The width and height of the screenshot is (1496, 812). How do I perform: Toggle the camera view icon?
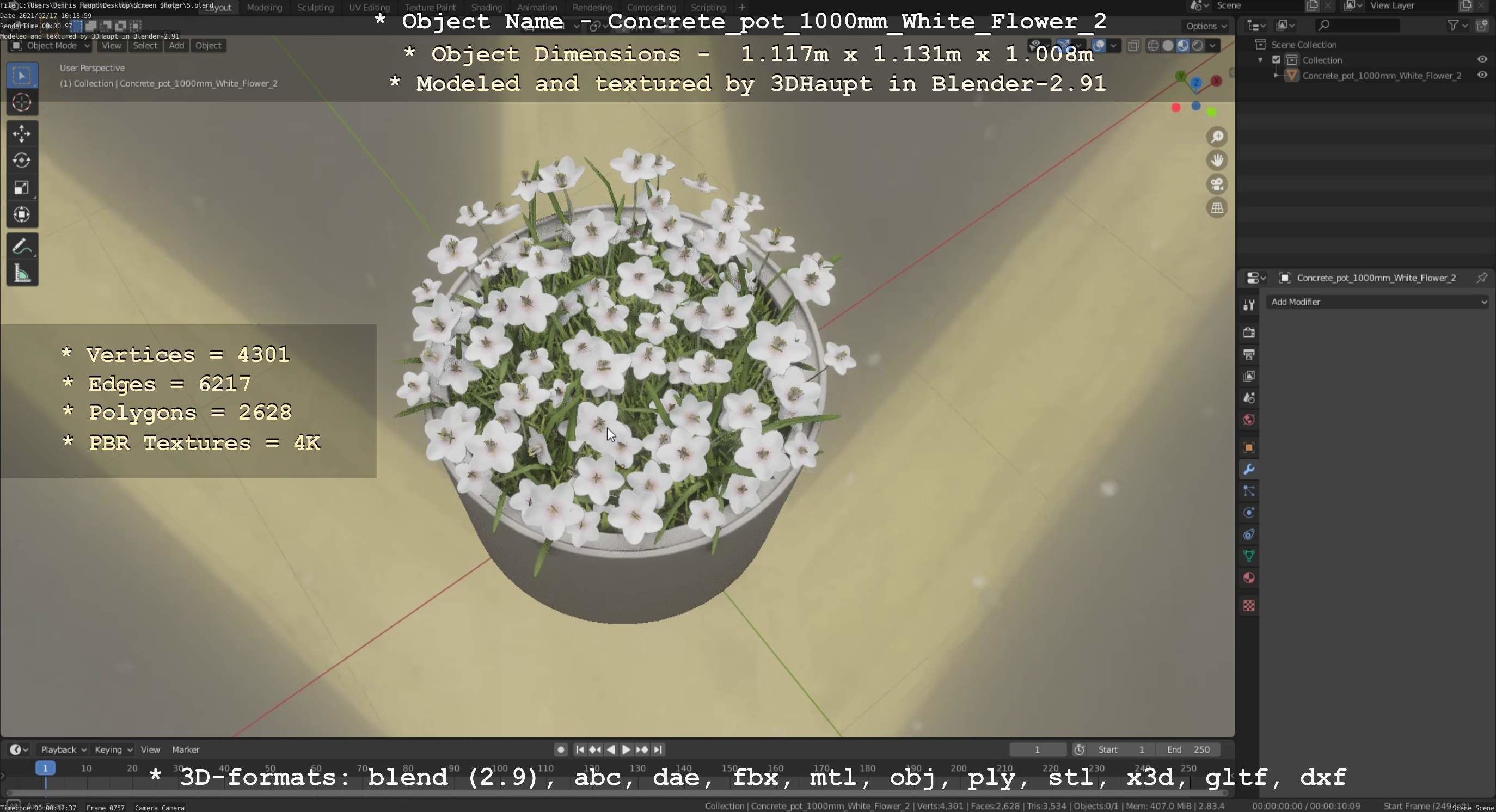pos(1217,184)
